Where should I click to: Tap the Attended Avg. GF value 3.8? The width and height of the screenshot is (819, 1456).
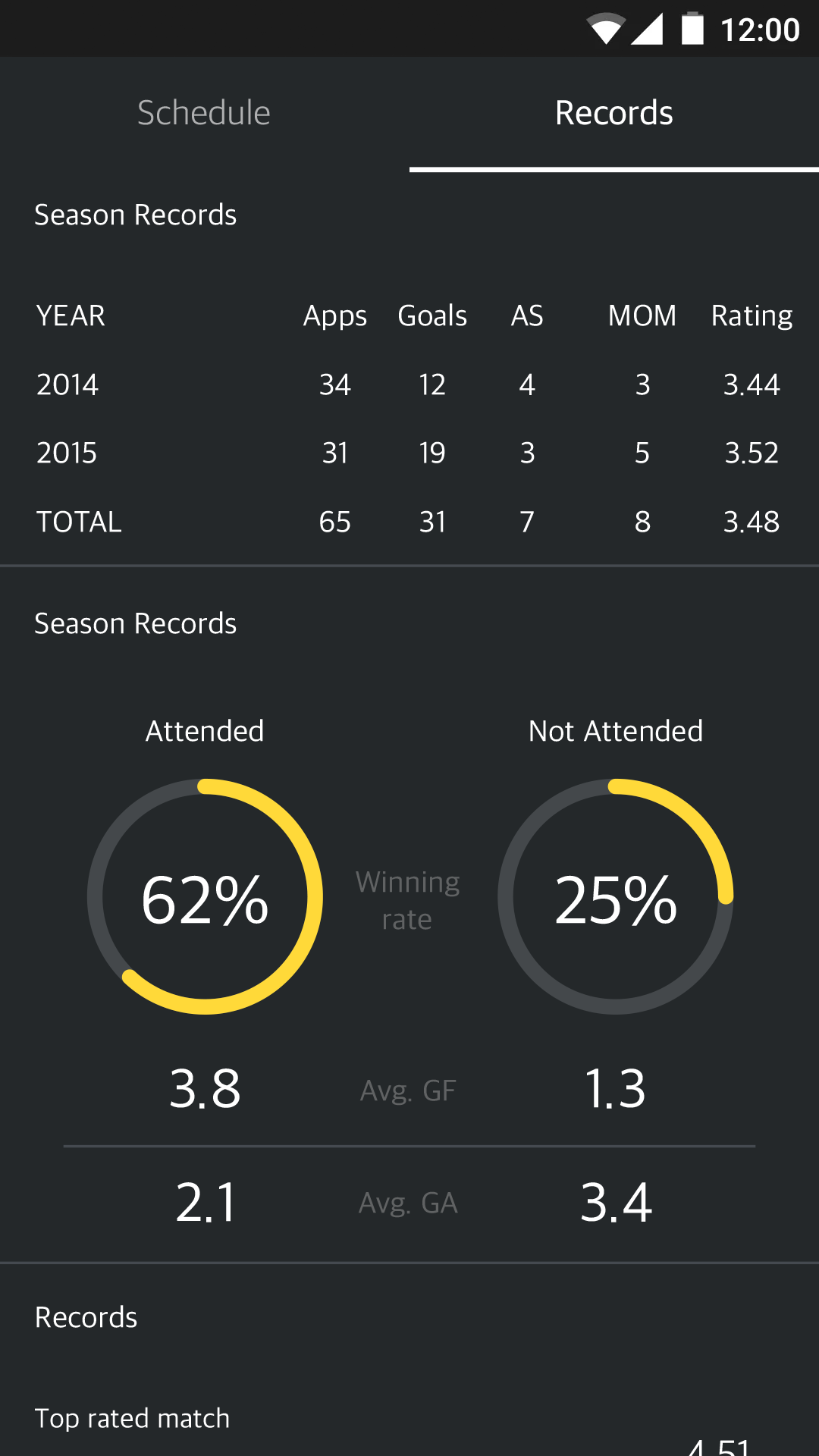pos(205,1089)
